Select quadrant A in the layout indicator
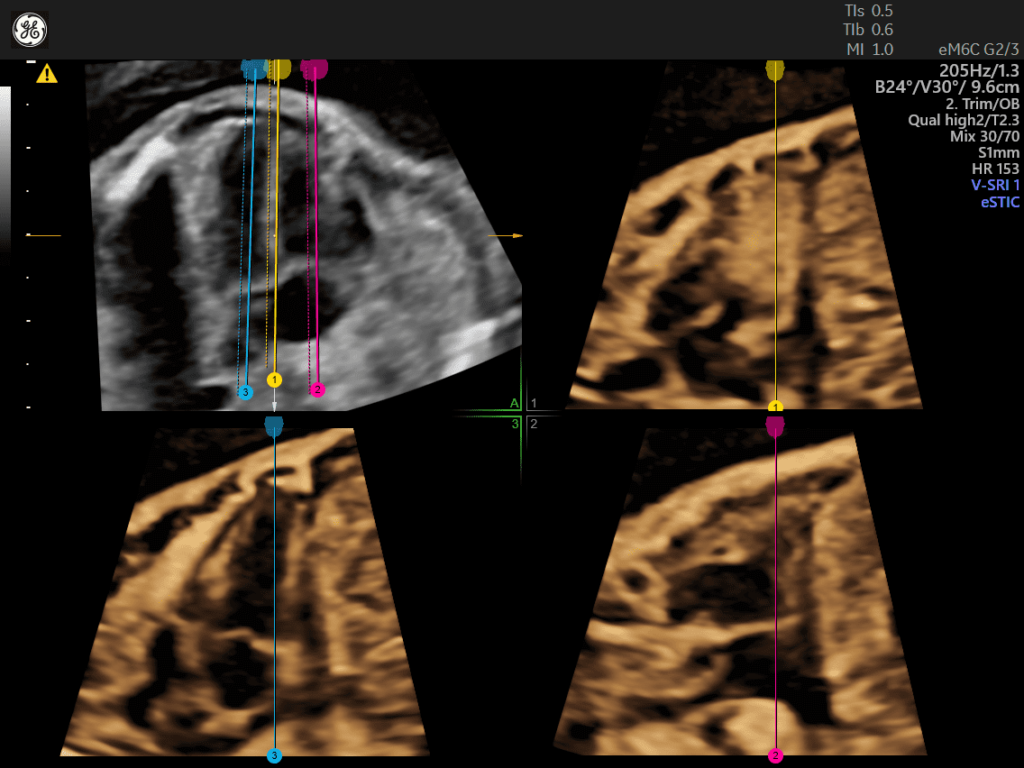This screenshot has width=1024, height=768. point(514,403)
